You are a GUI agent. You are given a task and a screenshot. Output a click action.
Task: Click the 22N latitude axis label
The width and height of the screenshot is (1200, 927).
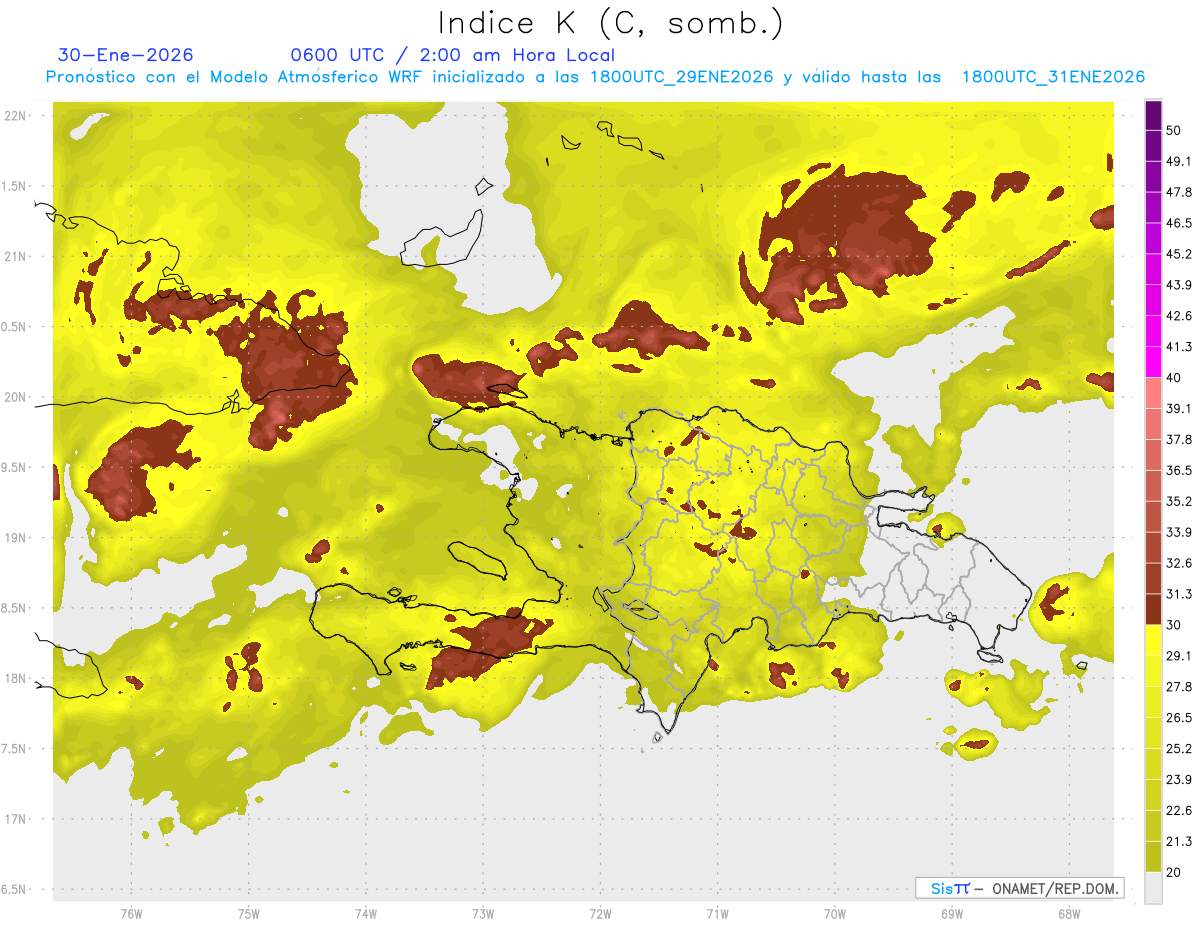(16, 115)
